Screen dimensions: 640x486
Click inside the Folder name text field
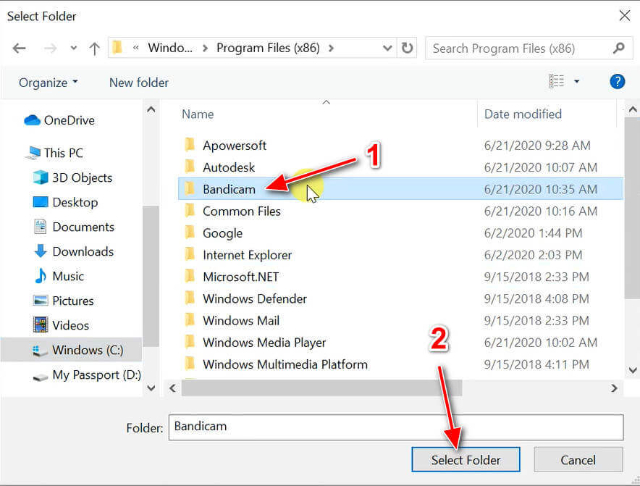click(x=395, y=426)
